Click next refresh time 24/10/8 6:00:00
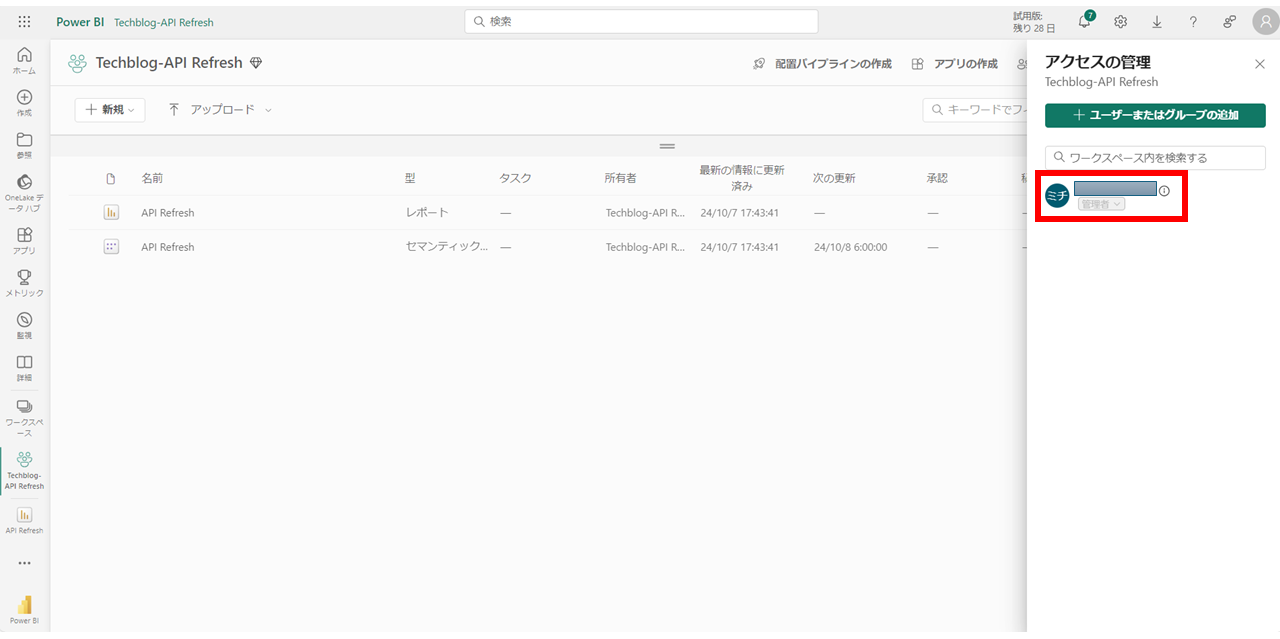This screenshot has height=639, width=1280. click(850, 247)
